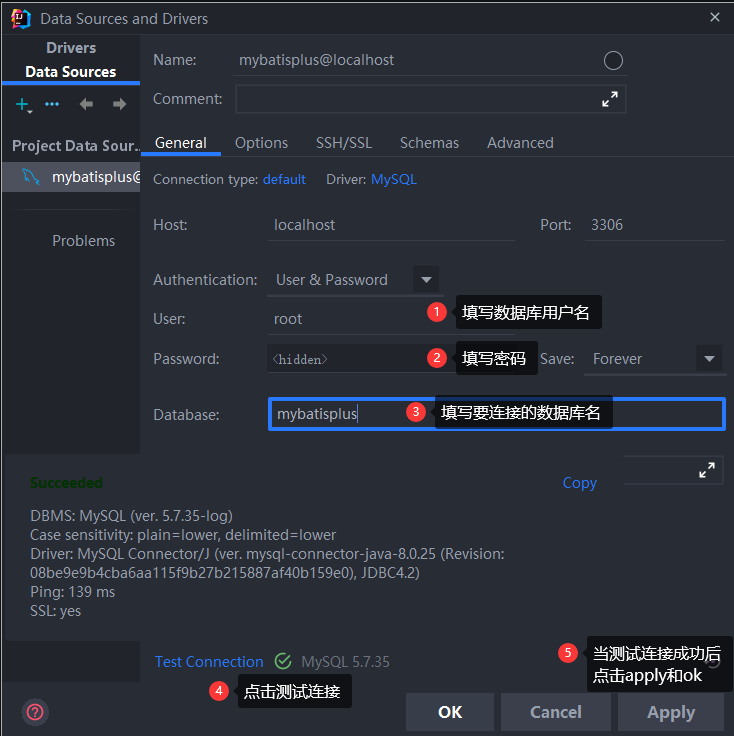Click the Problems item in the sidebar

click(83, 241)
